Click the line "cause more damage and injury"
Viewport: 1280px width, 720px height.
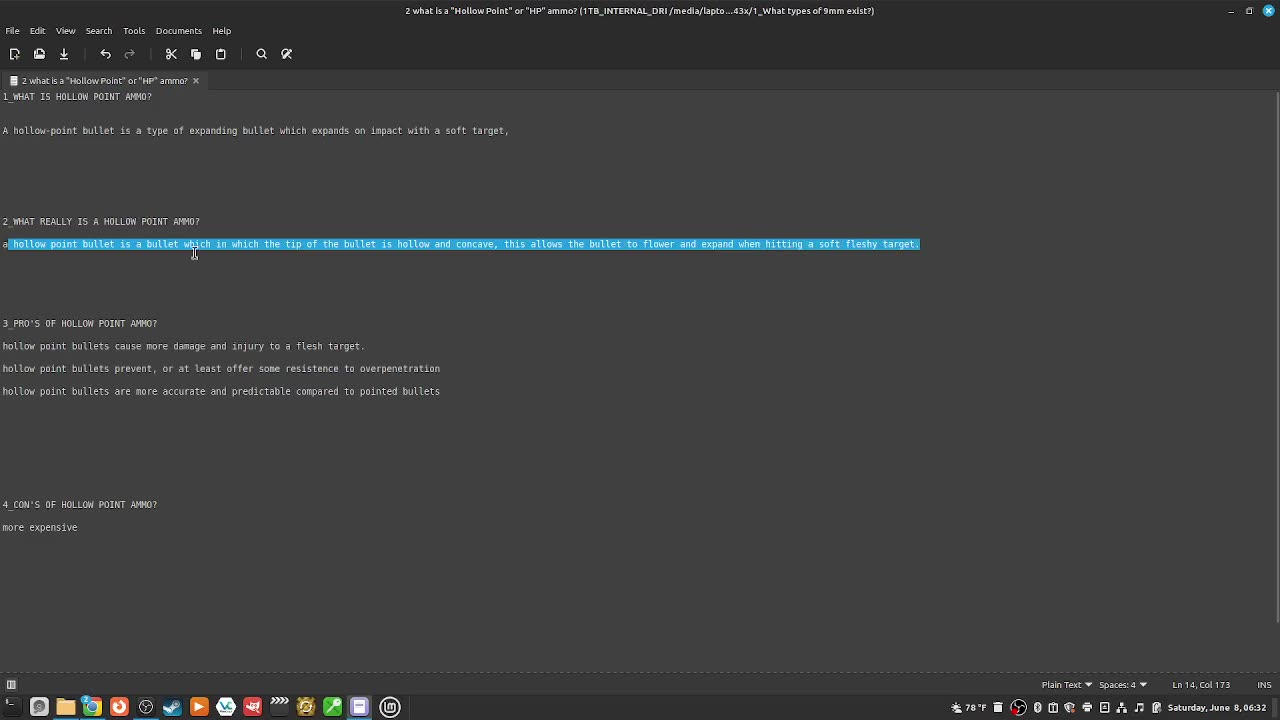click(x=183, y=347)
